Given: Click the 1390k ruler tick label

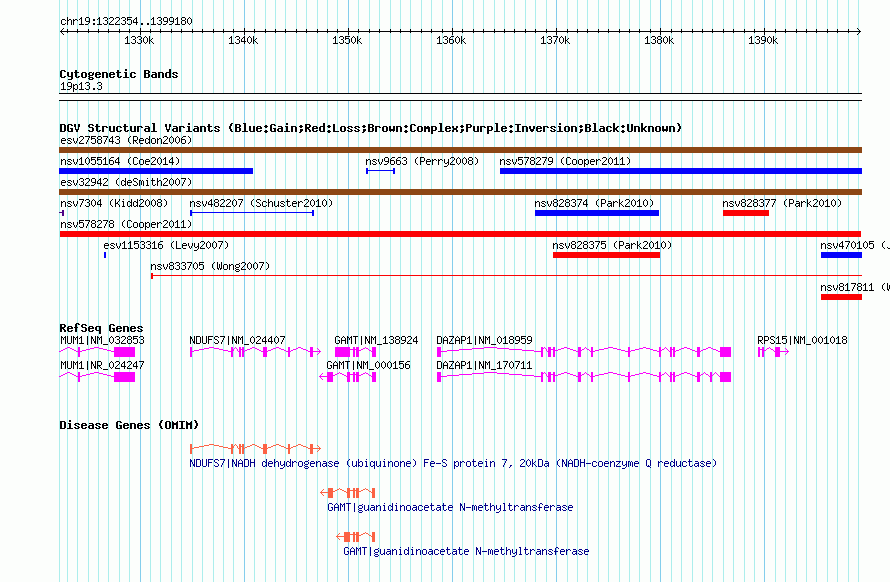Looking at the screenshot, I should [763, 40].
